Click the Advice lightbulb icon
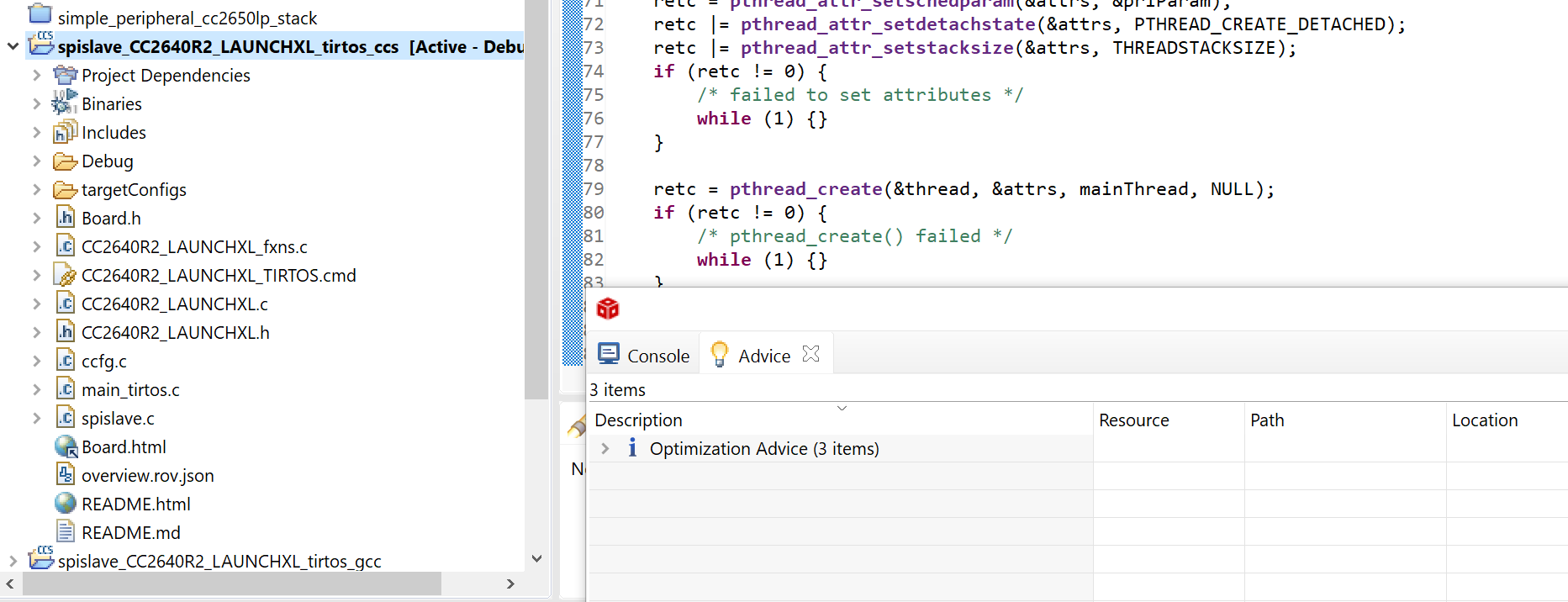1568x602 pixels. click(x=719, y=354)
